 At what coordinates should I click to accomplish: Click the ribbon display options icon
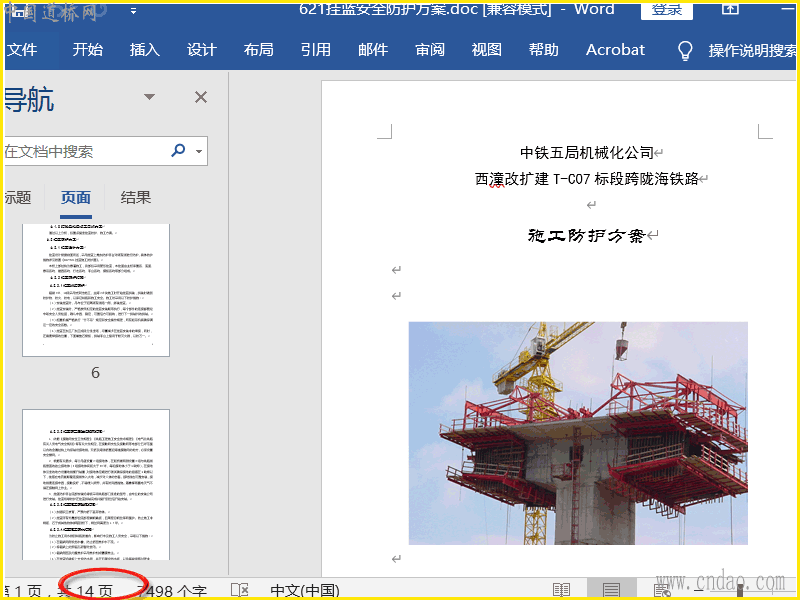coord(731,9)
